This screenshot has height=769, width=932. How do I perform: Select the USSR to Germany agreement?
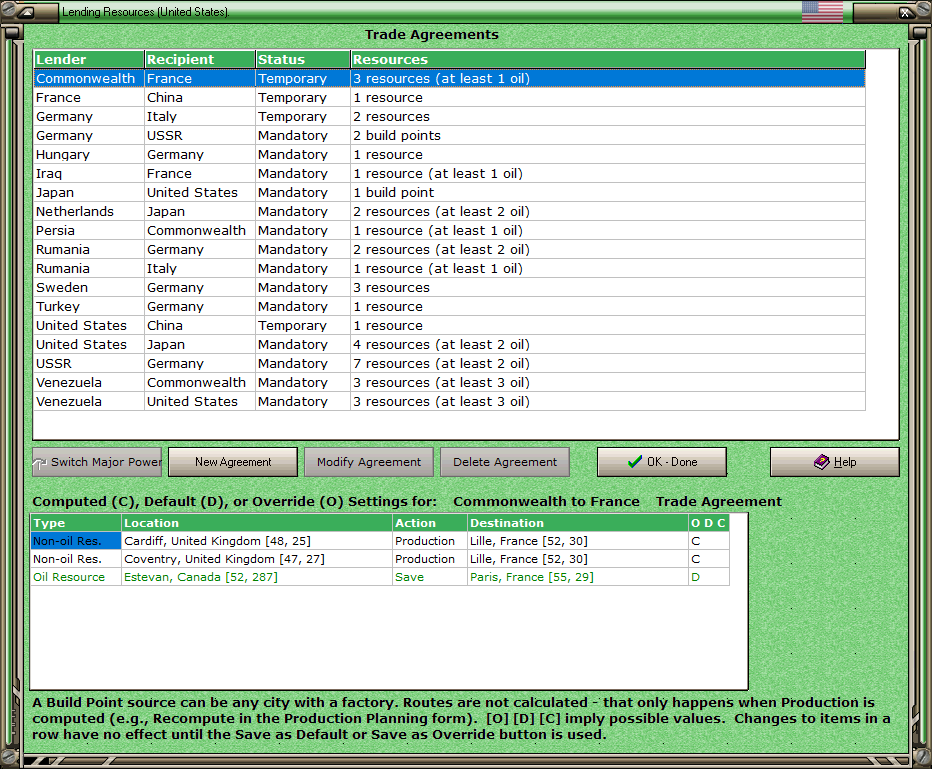449,364
